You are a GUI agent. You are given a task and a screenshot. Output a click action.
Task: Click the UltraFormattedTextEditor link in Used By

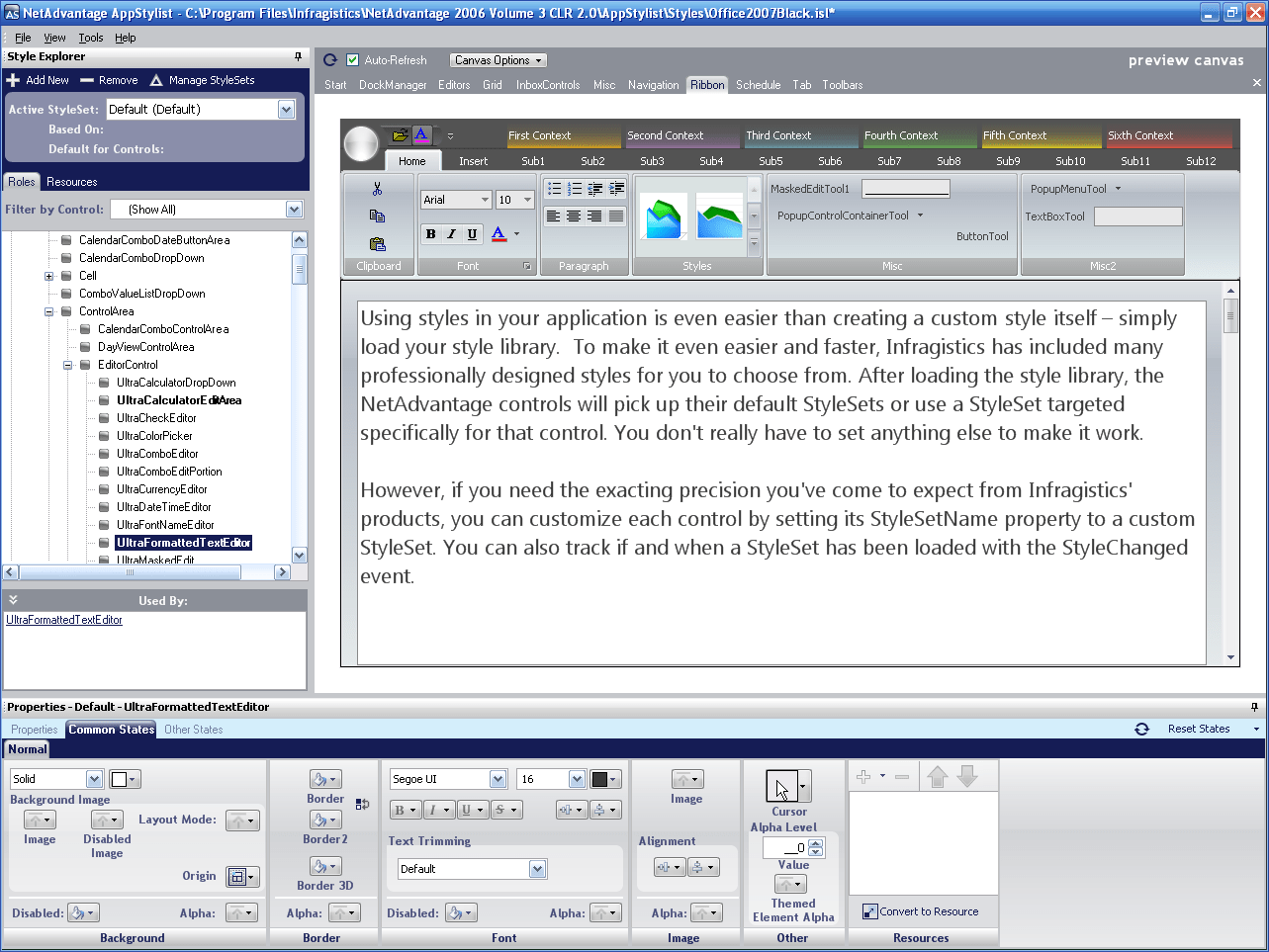tap(64, 620)
